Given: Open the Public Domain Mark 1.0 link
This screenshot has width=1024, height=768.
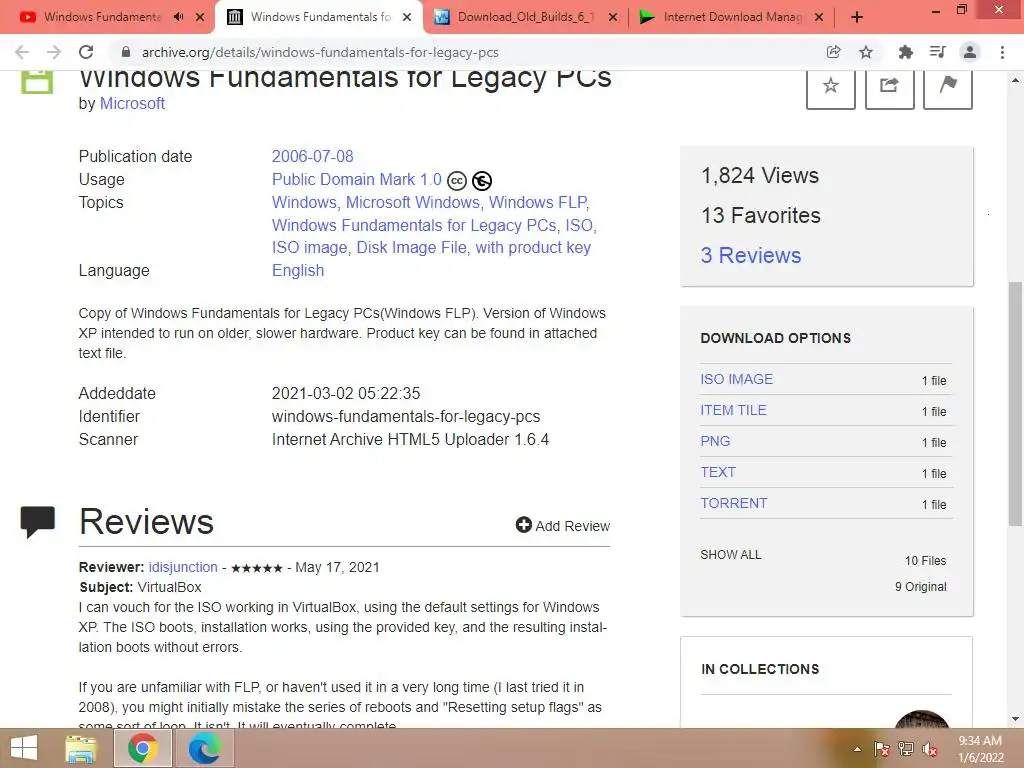Looking at the screenshot, I should coord(357,180).
